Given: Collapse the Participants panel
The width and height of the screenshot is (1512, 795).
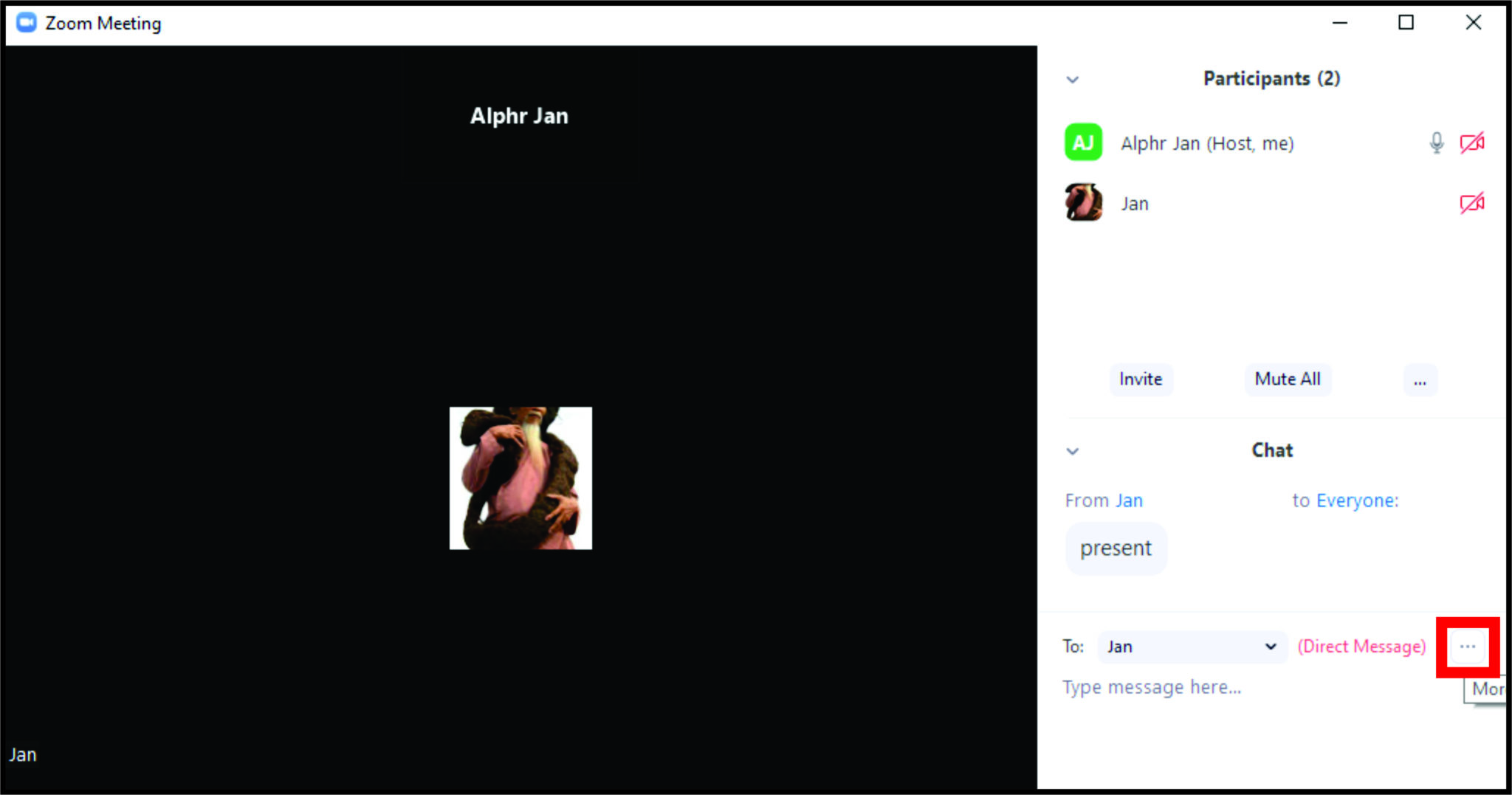Looking at the screenshot, I should [x=1073, y=79].
